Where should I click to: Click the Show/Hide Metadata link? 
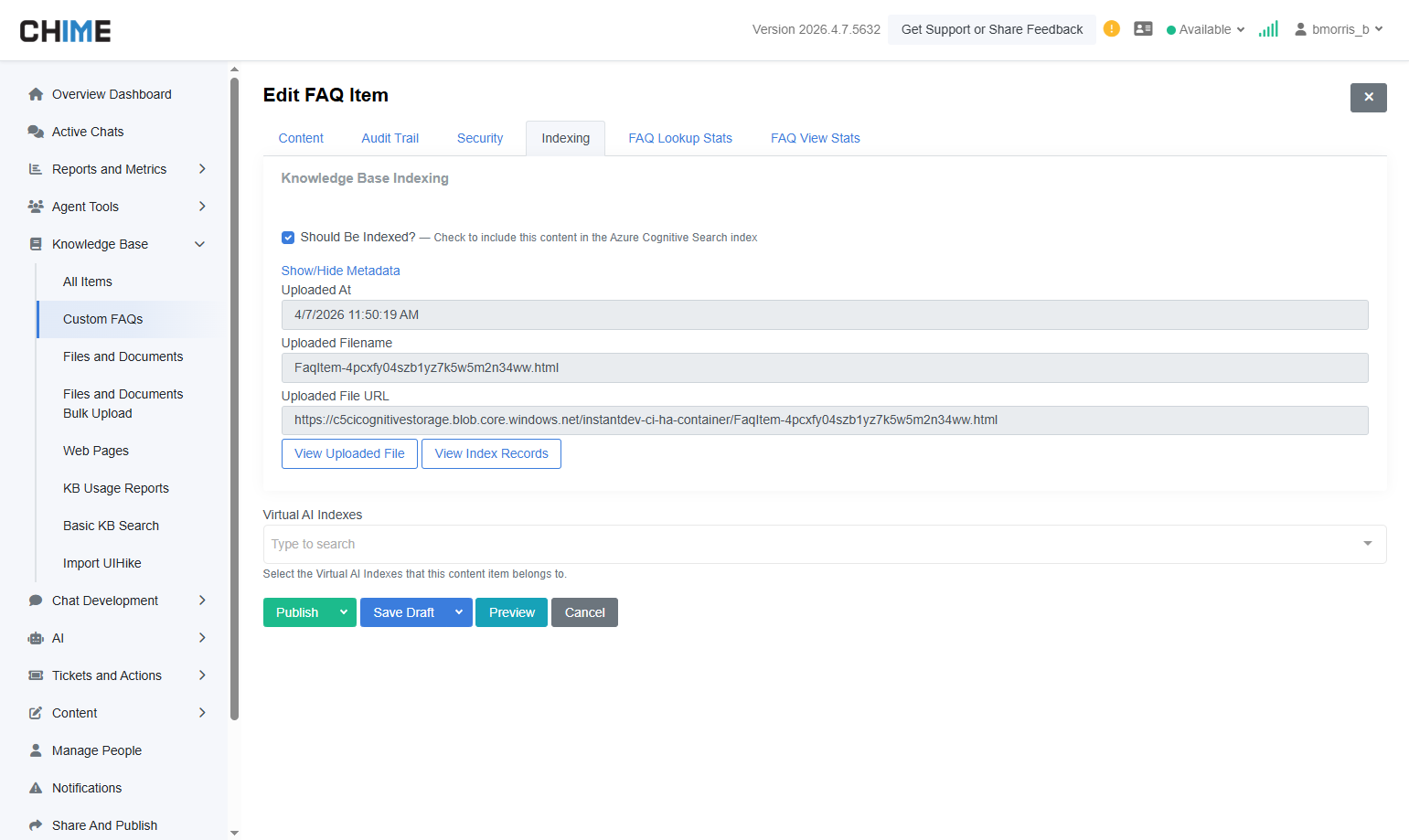point(340,270)
